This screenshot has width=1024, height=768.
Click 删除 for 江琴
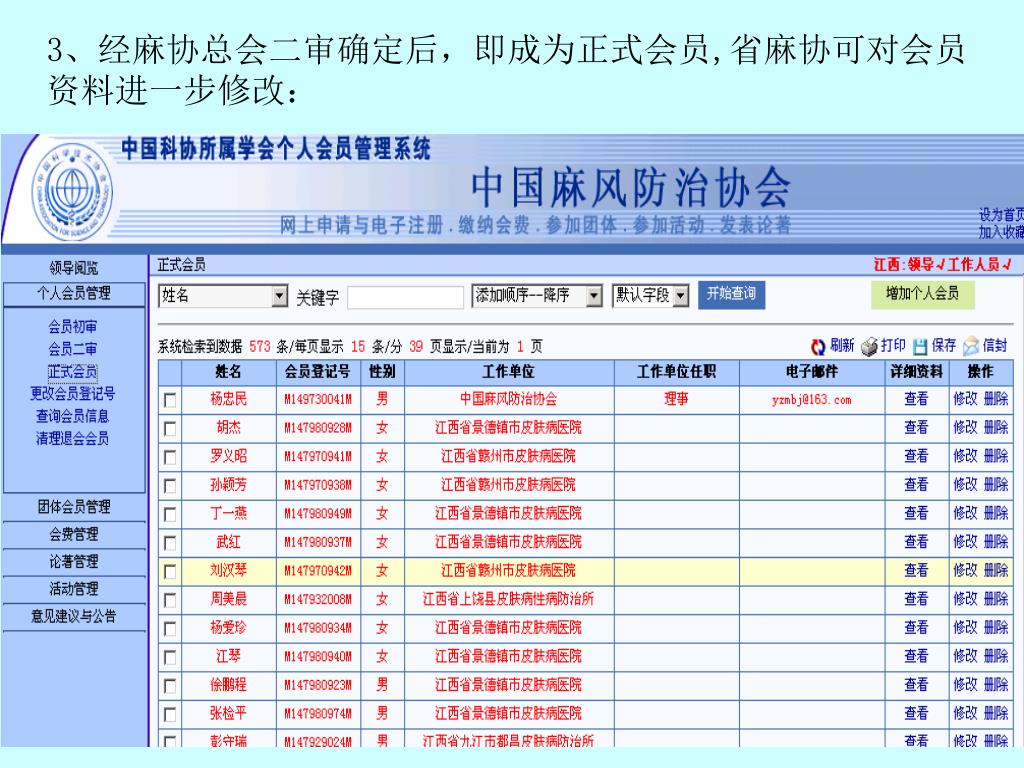pyautogui.click(x=996, y=656)
